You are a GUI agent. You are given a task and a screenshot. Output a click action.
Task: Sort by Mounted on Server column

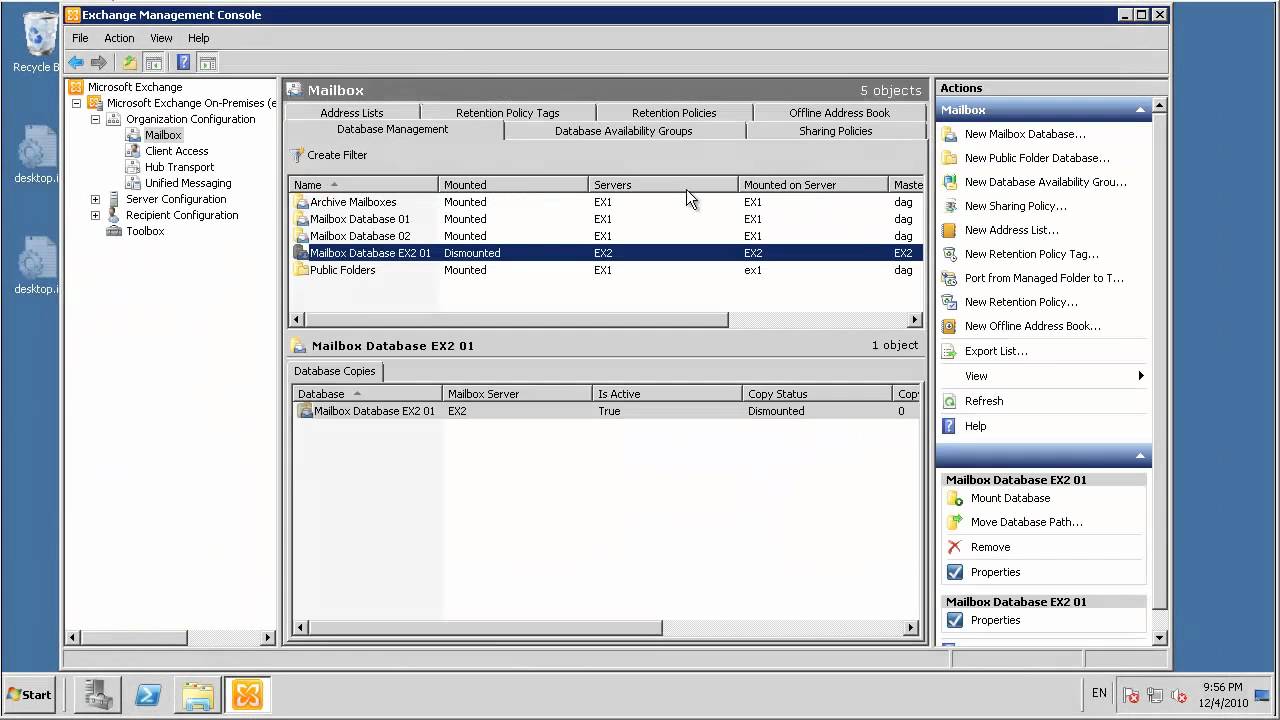(813, 185)
